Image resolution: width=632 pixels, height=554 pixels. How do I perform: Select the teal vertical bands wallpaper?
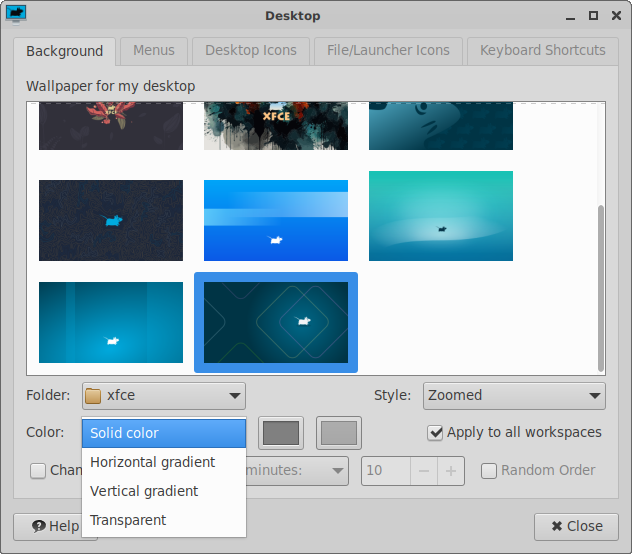tap(111, 322)
